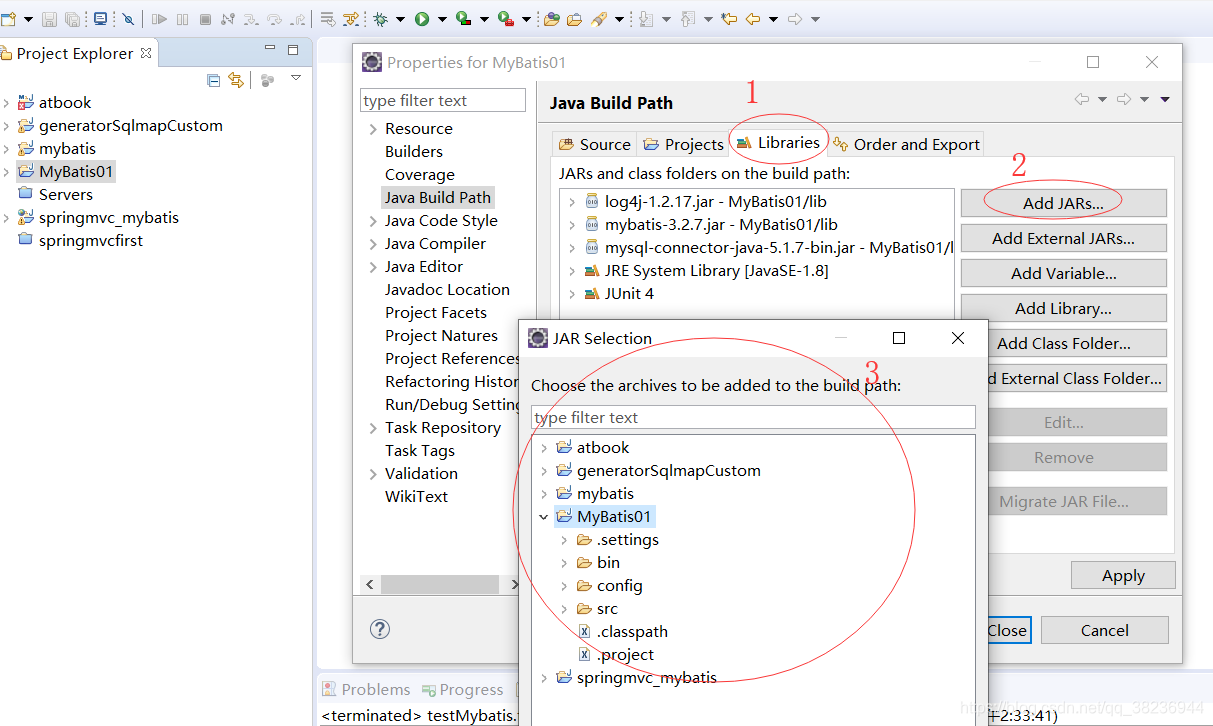Click the New file toolbar icon
The height and width of the screenshot is (726, 1213).
pos(9,19)
